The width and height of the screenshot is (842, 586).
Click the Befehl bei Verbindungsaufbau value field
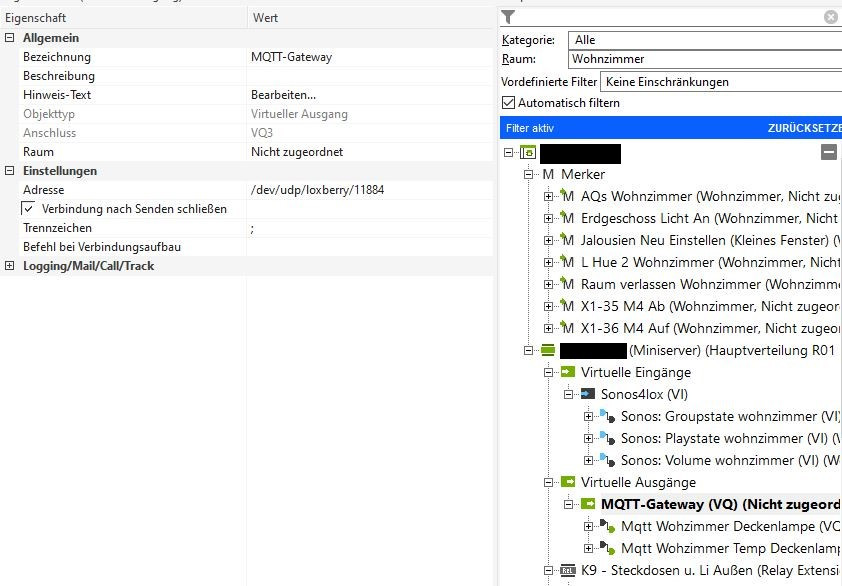tap(369, 247)
